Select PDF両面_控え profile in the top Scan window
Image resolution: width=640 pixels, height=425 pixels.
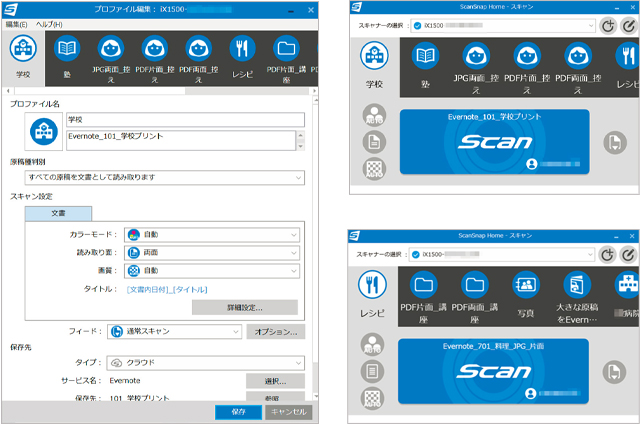pyautogui.click(x=578, y=68)
